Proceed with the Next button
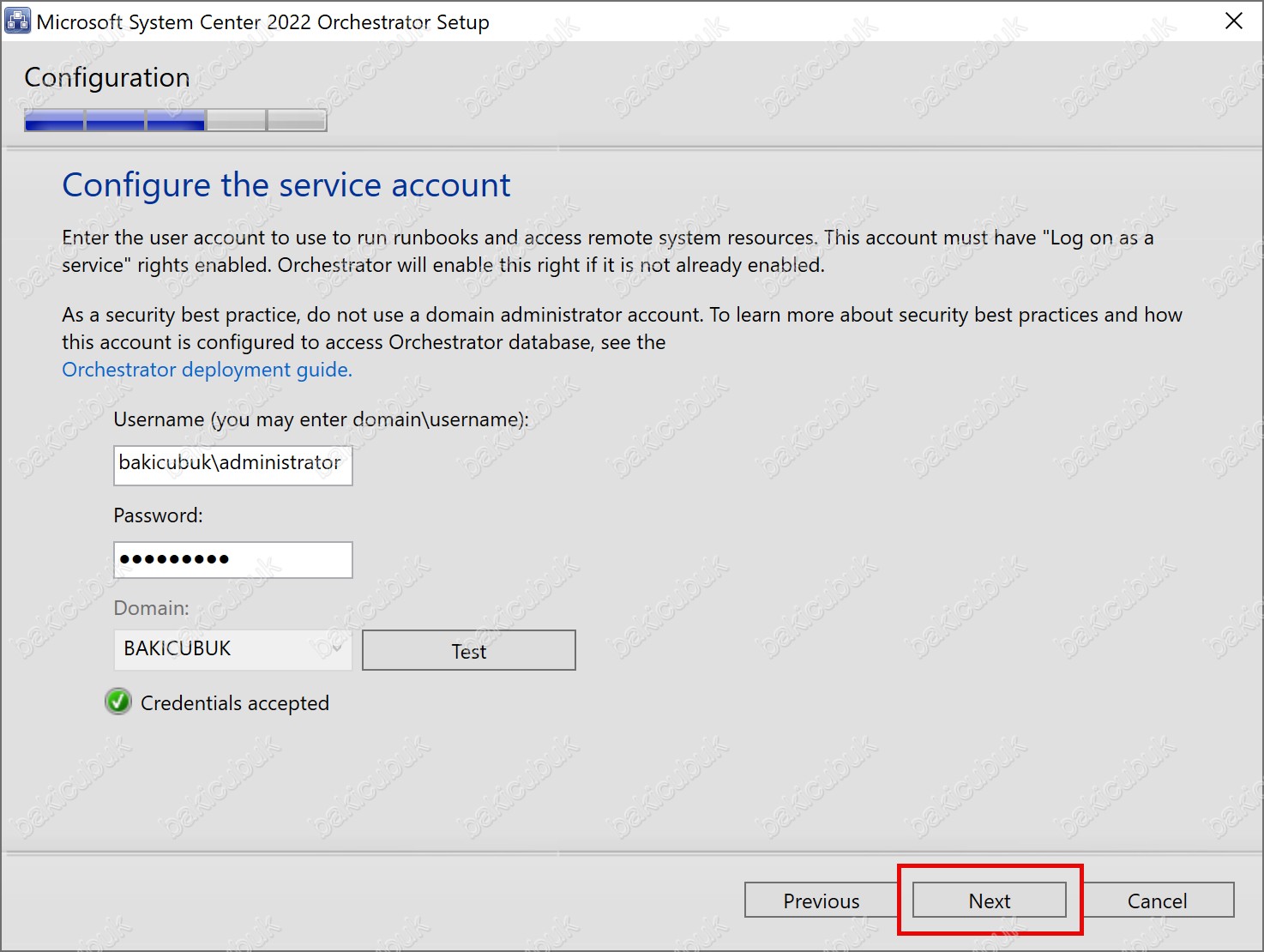Image resolution: width=1264 pixels, height=952 pixels. click(x=990, y=901)
